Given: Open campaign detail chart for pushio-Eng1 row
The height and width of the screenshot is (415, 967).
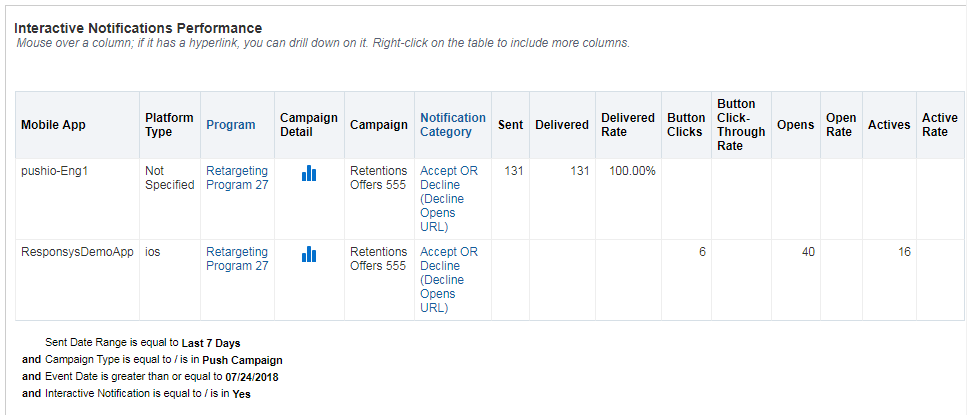Looking at the screenshot, I should (x=309, y=174).
